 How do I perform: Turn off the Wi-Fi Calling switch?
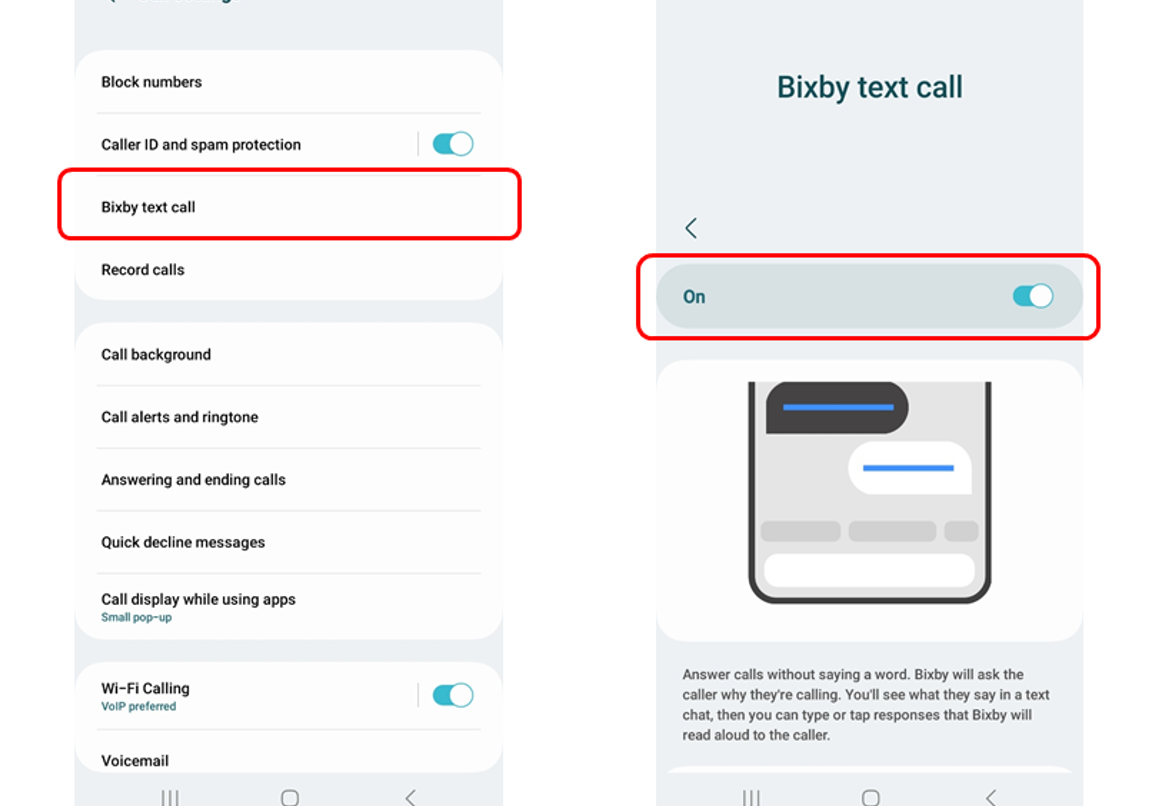(452, 695)
